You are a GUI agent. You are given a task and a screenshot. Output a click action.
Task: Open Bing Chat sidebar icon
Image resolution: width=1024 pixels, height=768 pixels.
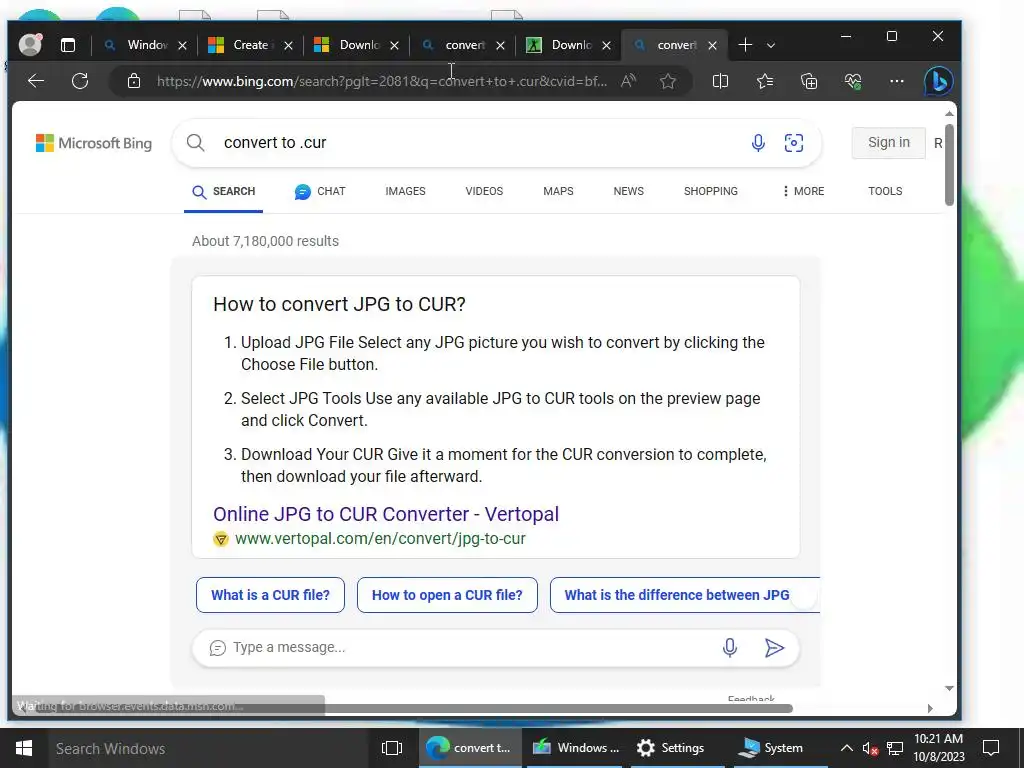(938, 82)
